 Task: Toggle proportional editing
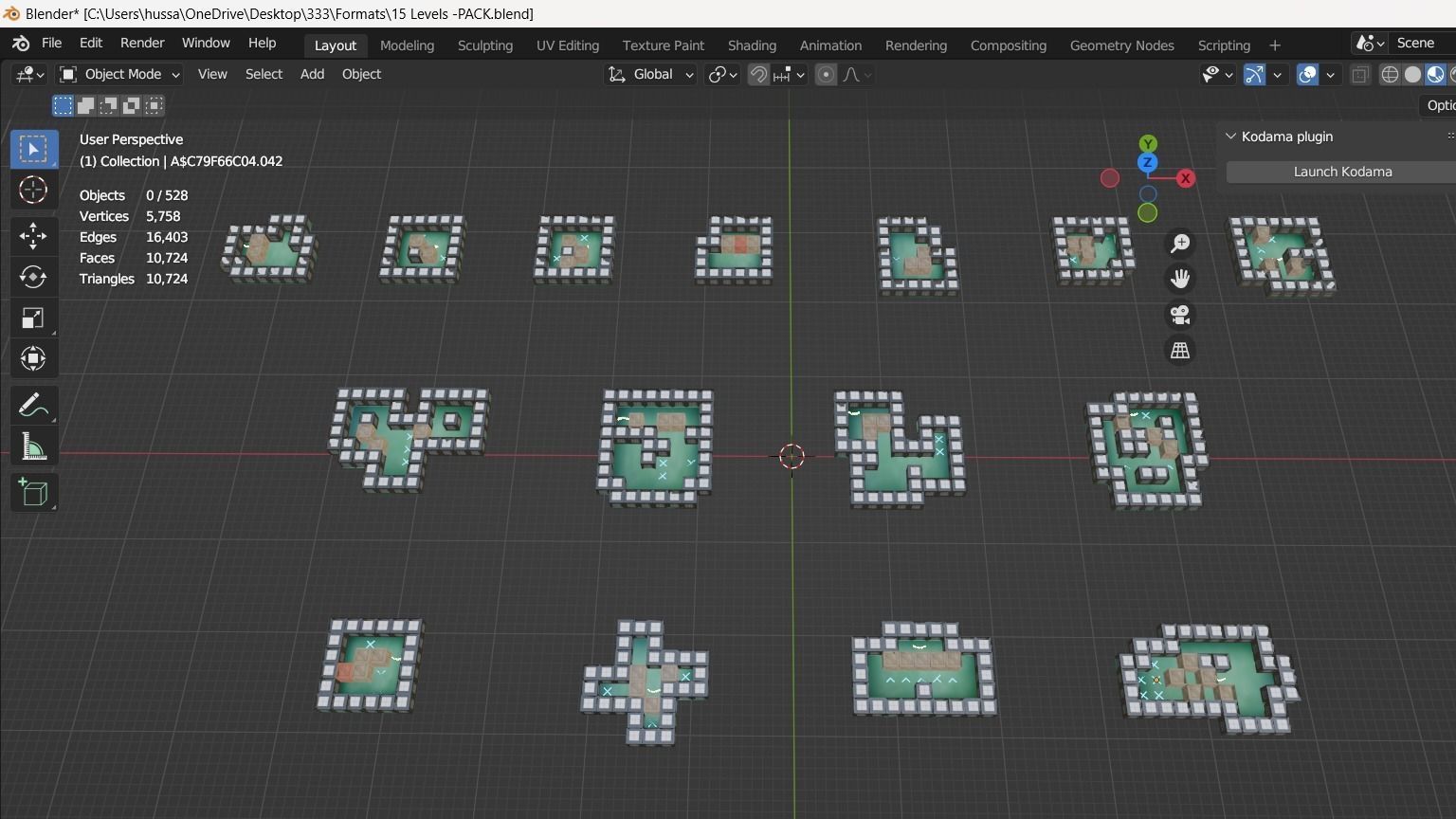tap(826, 75)
